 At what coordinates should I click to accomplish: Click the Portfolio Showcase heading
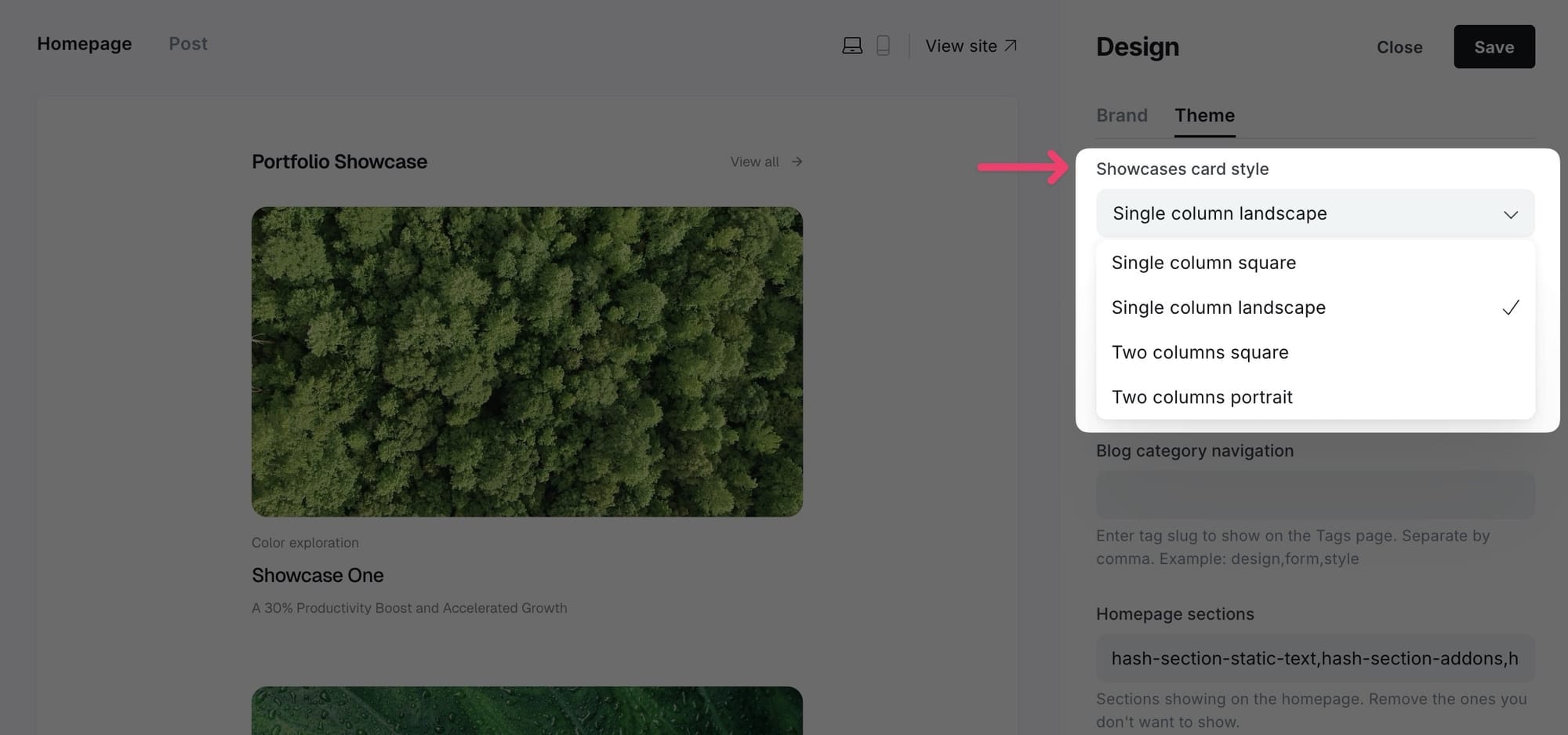[x=339, y=162]
